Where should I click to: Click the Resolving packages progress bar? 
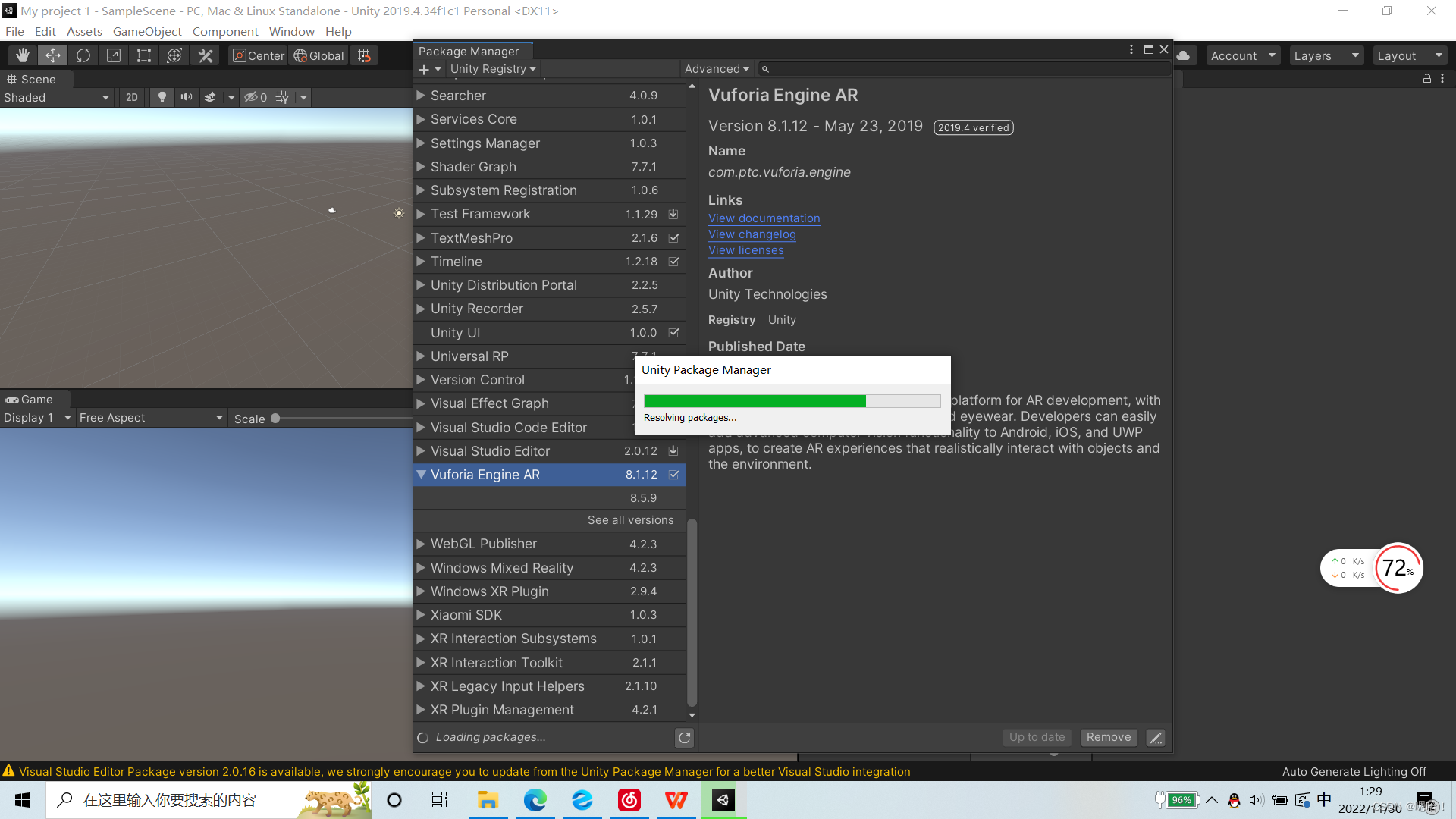point(792,401)
